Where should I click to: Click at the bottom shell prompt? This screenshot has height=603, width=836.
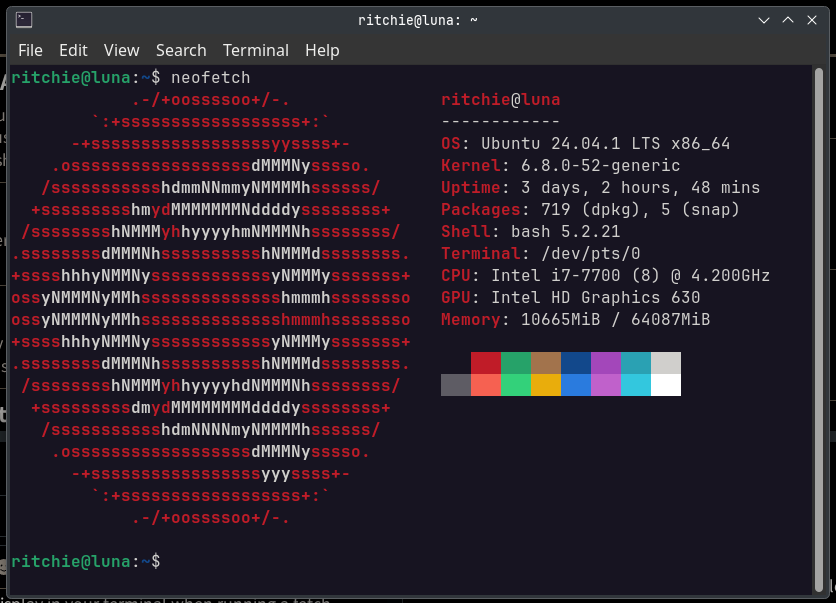coord(85,561)
